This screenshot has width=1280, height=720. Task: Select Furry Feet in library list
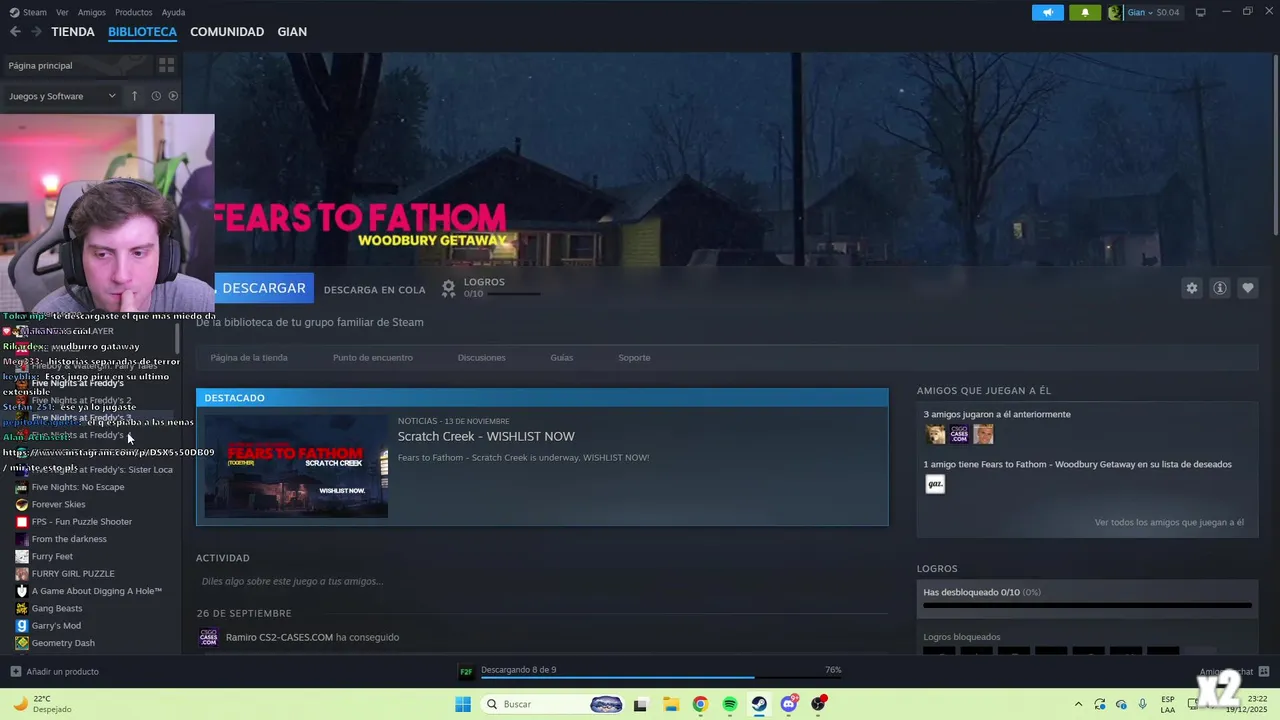(x=52, y=556)
